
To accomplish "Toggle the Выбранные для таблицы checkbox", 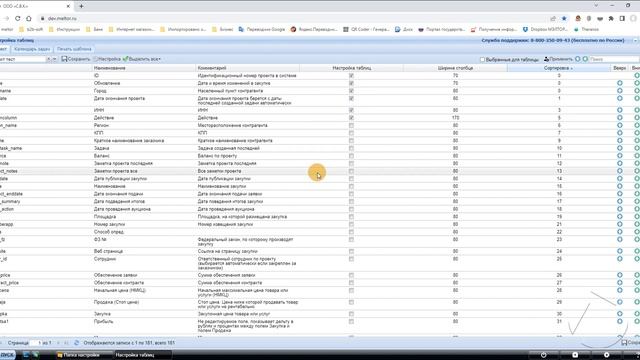I will click(x=482, y=60).
